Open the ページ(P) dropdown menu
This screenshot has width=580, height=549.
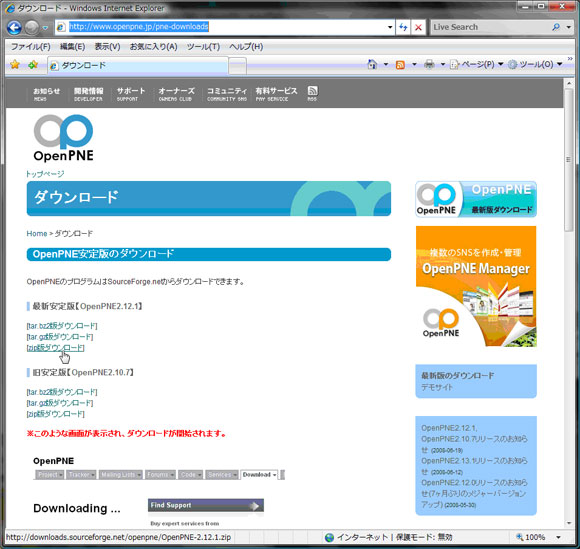coord(476,64)
